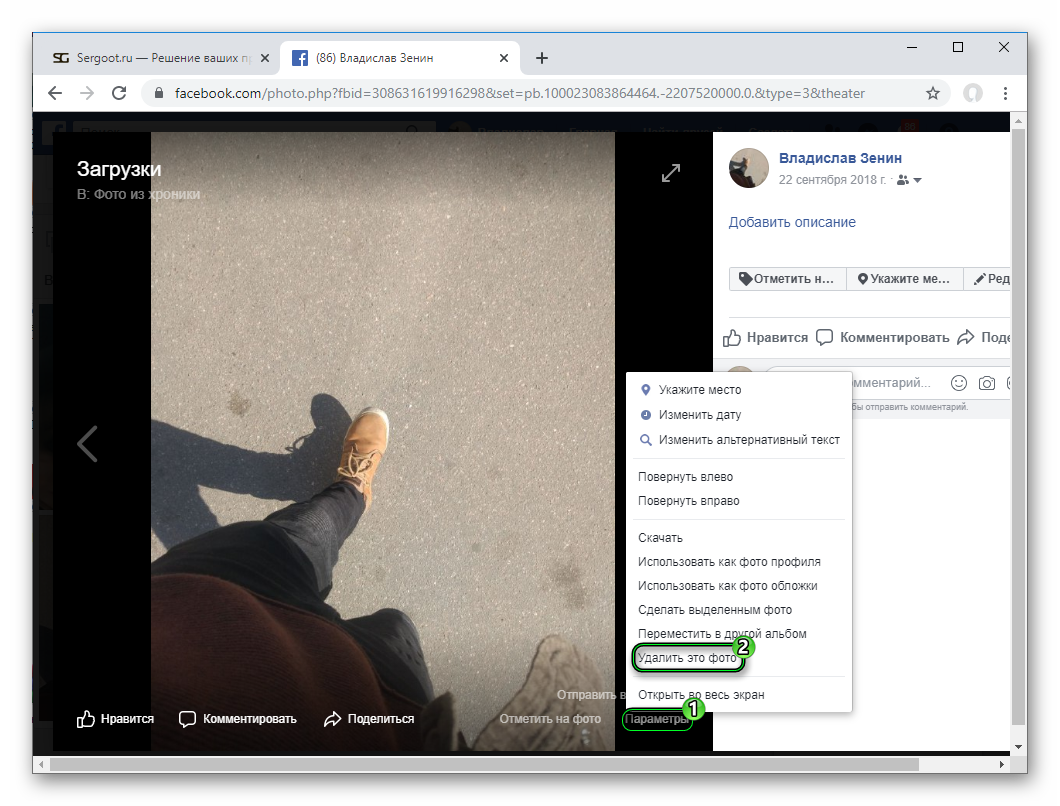1060x806 pixels.
Task: Click the vertical scrollbar down arrow
Action: 1018,746
